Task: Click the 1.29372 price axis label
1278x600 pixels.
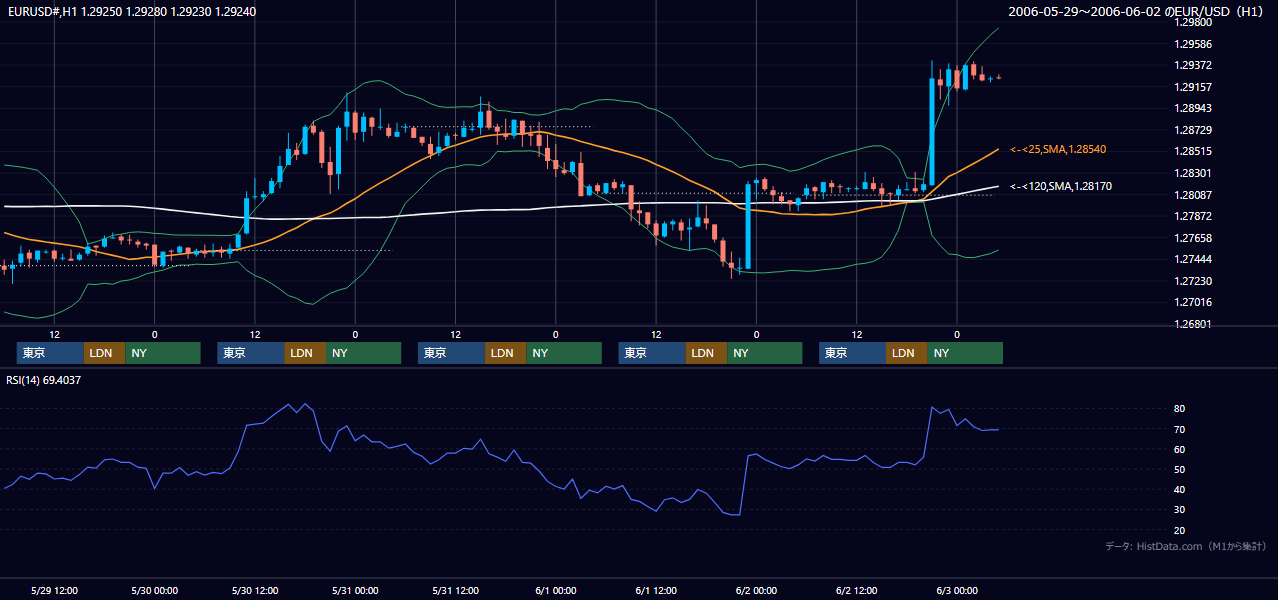Action: pos(1192,65)
